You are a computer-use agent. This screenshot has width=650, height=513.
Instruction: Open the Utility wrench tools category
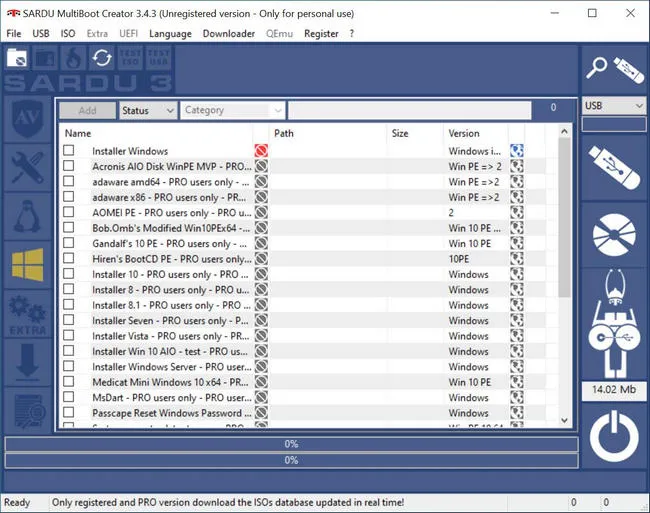tap(27, 168)
